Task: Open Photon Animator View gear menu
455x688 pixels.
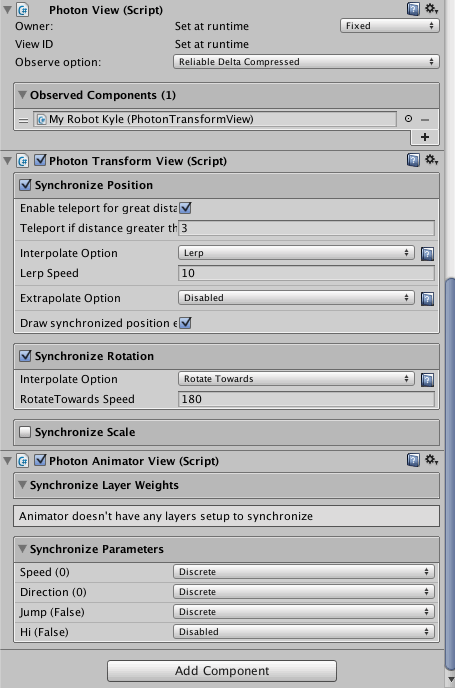Action: point(431,460)
